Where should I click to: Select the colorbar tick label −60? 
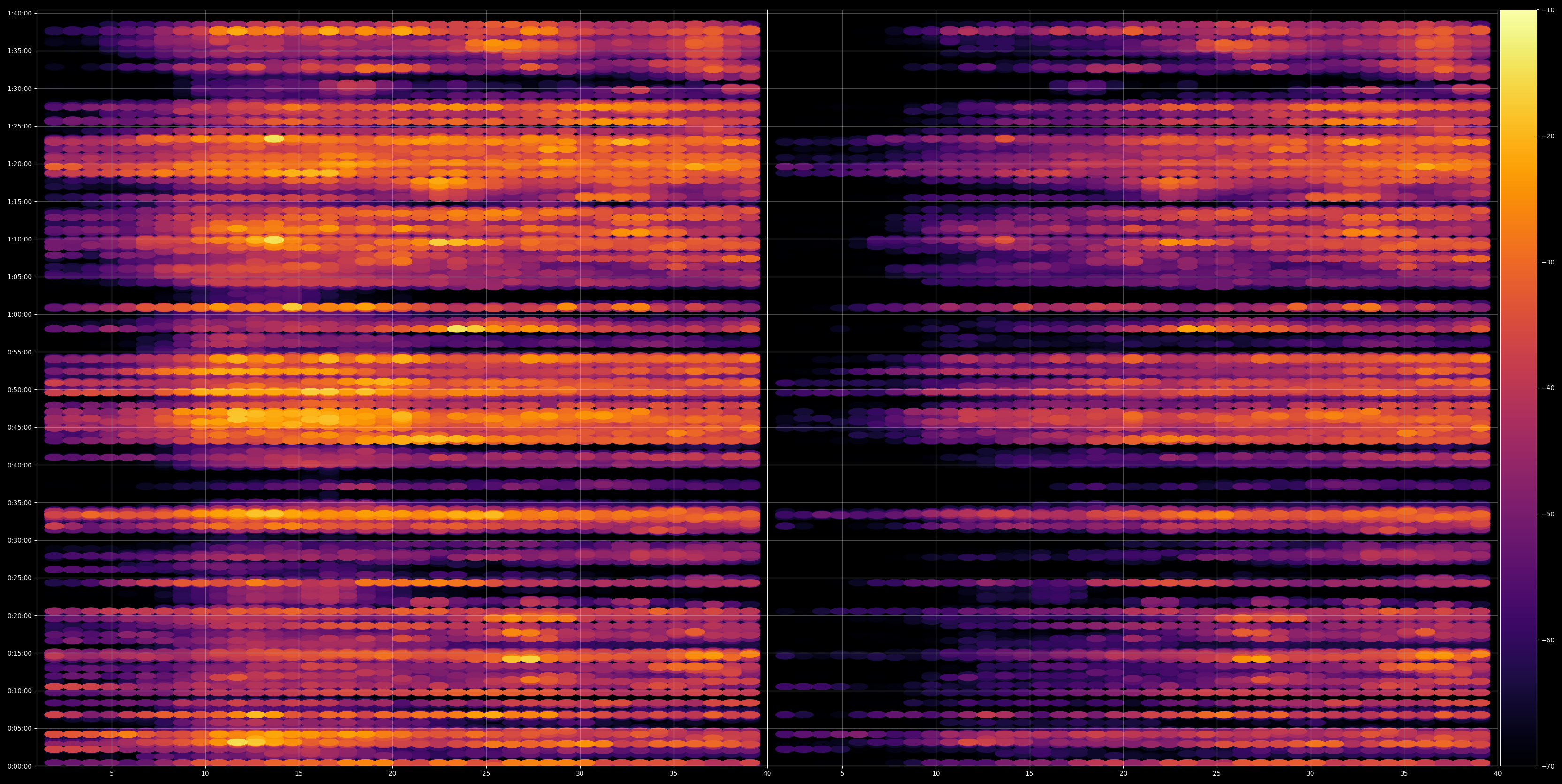point(1548,641)
